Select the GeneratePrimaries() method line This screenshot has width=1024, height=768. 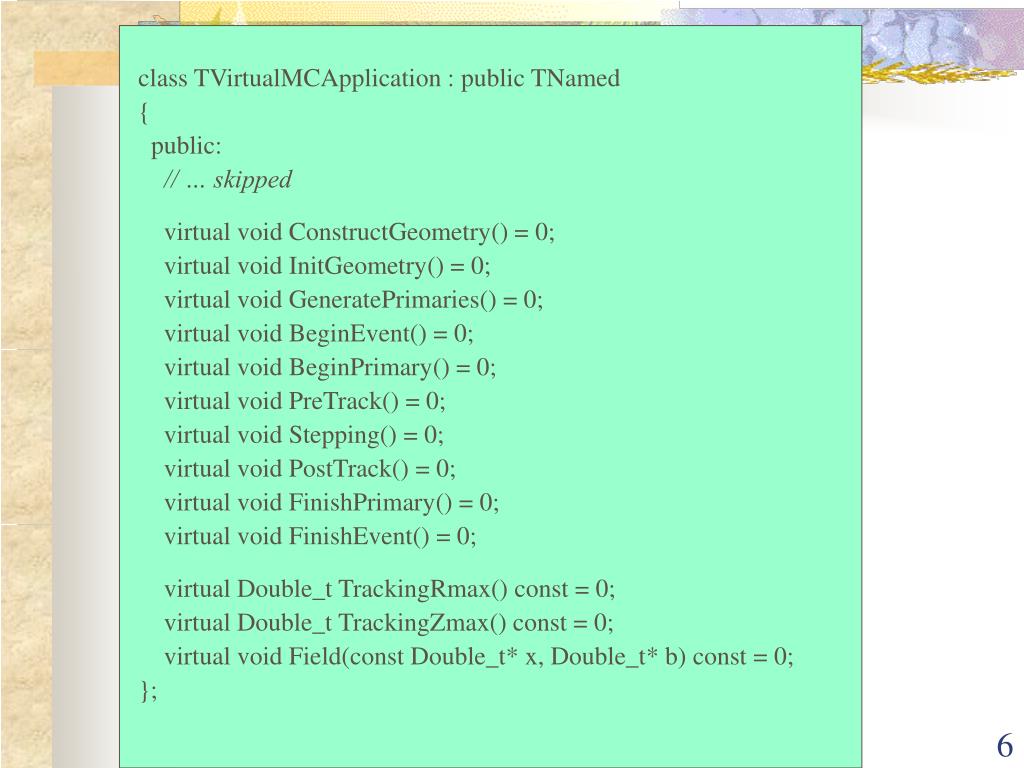pos(353,300)
